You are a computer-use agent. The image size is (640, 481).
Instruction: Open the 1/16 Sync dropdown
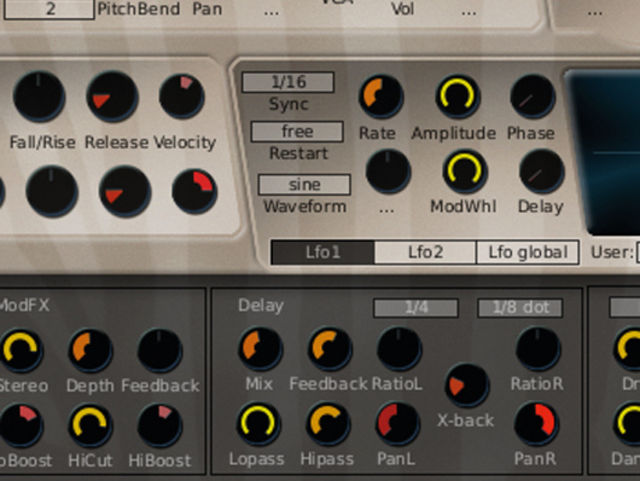click(288, 82)
